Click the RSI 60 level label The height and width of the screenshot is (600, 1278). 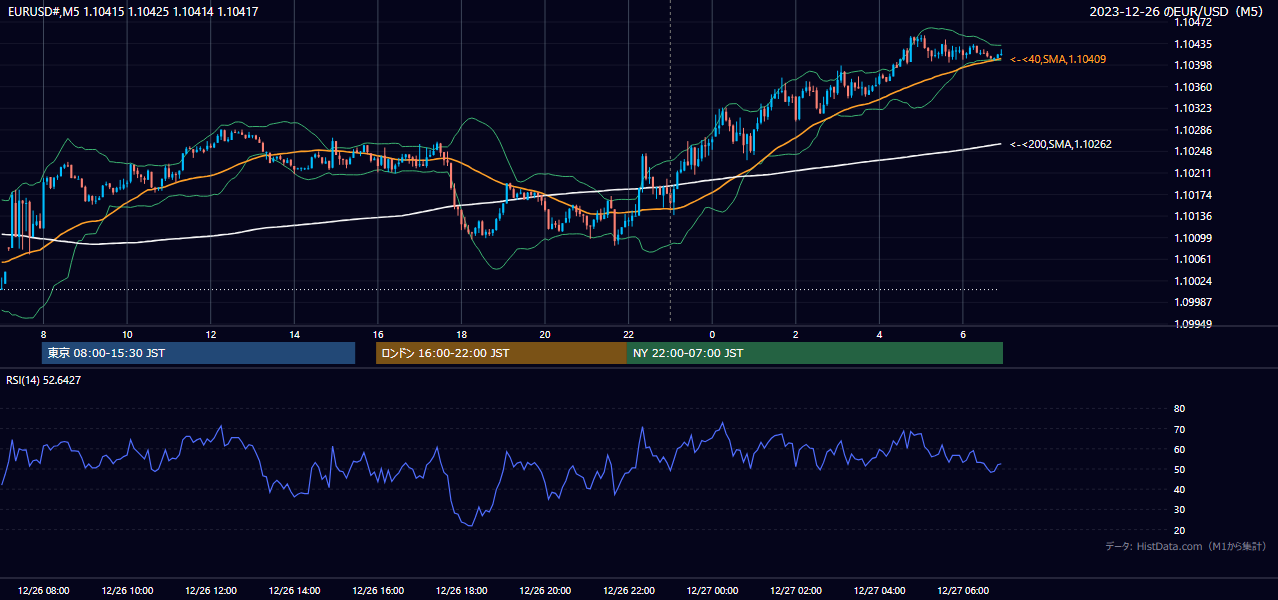pyautogui.click(x=1179, y=449)
